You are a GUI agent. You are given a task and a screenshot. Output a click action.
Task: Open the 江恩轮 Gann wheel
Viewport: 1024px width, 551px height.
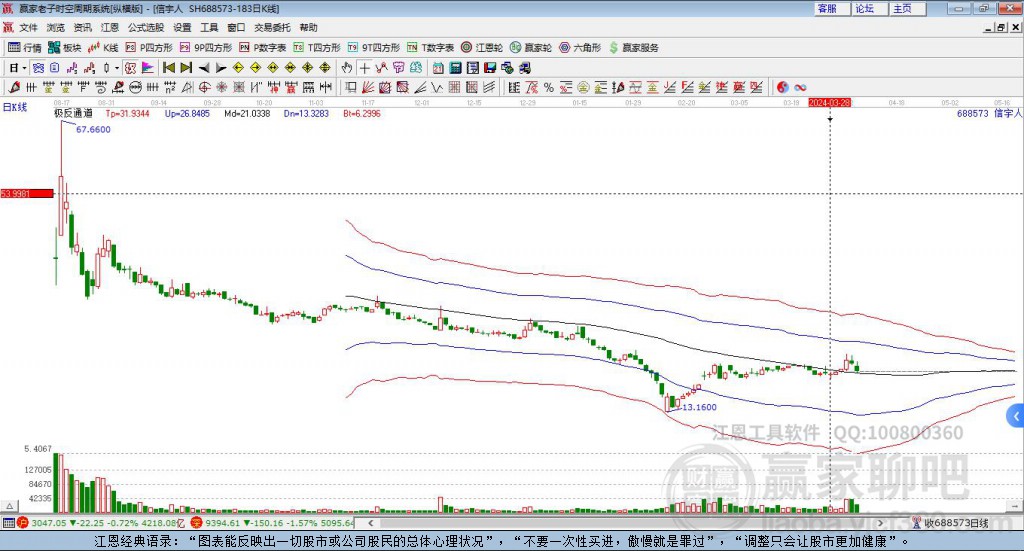click(482, 48)
